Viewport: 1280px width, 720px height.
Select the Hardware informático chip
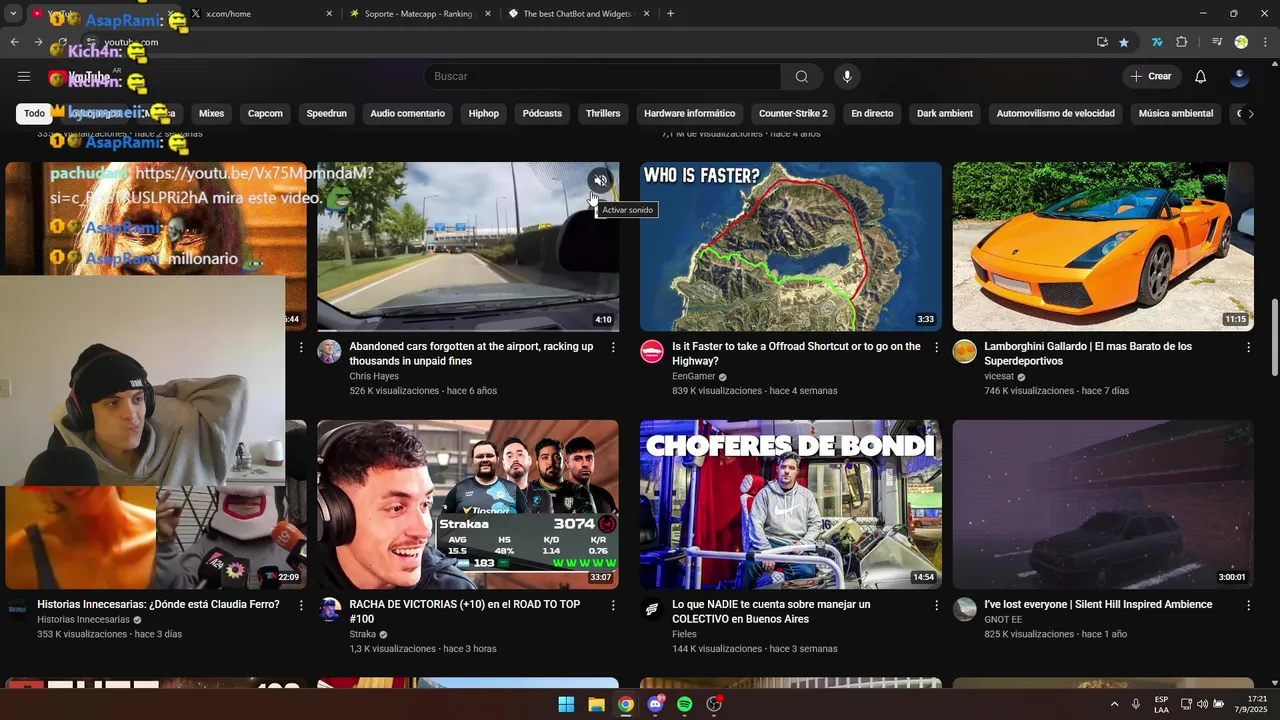689,113
